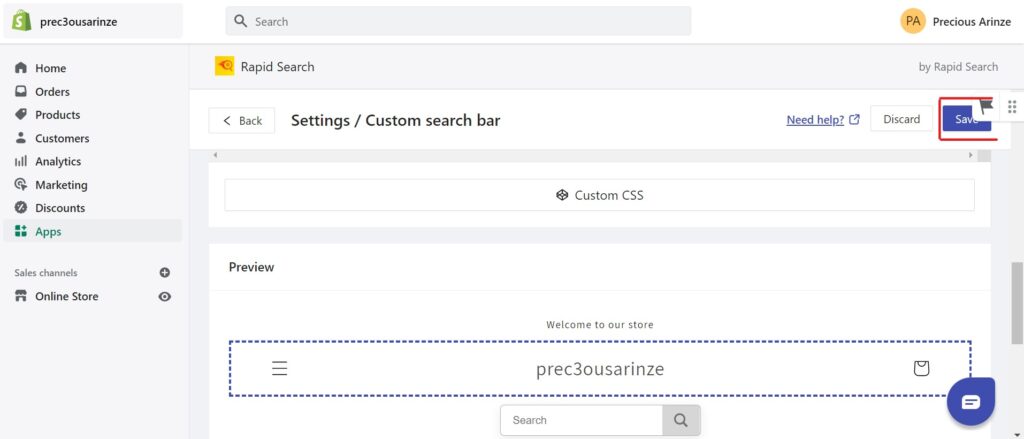Image resolution: width=1024 pixels, height=439 pixels.
Task: Focus the top Shopify search field
Action: [458, 21]
